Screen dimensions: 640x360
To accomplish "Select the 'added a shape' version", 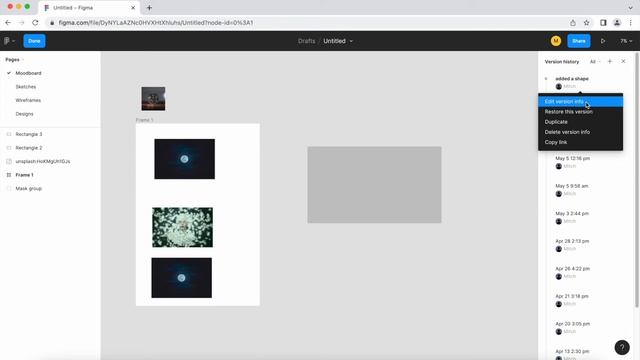I will point(572,78).
